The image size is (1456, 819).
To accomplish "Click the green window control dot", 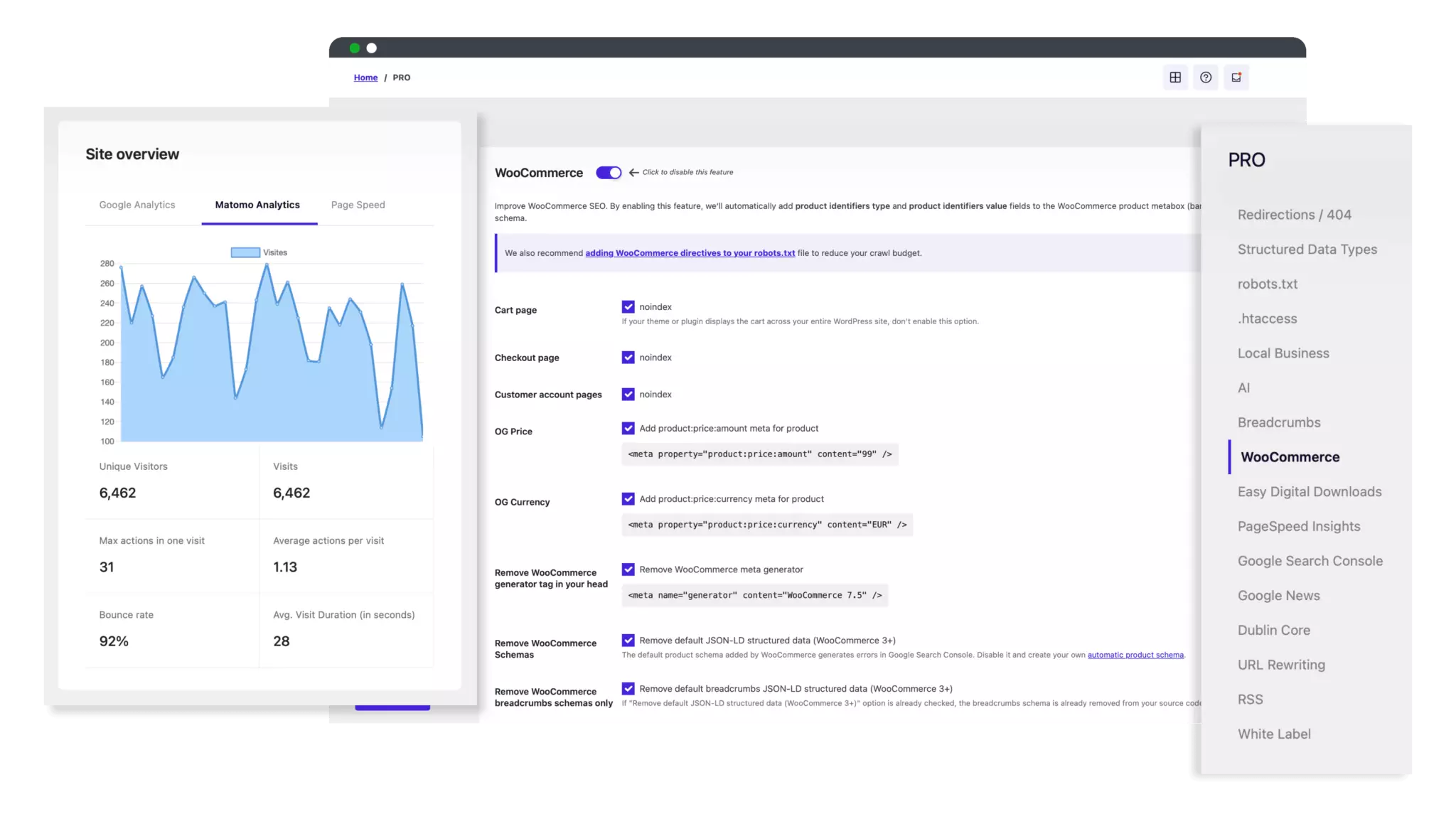I will [x=355, y=48].
